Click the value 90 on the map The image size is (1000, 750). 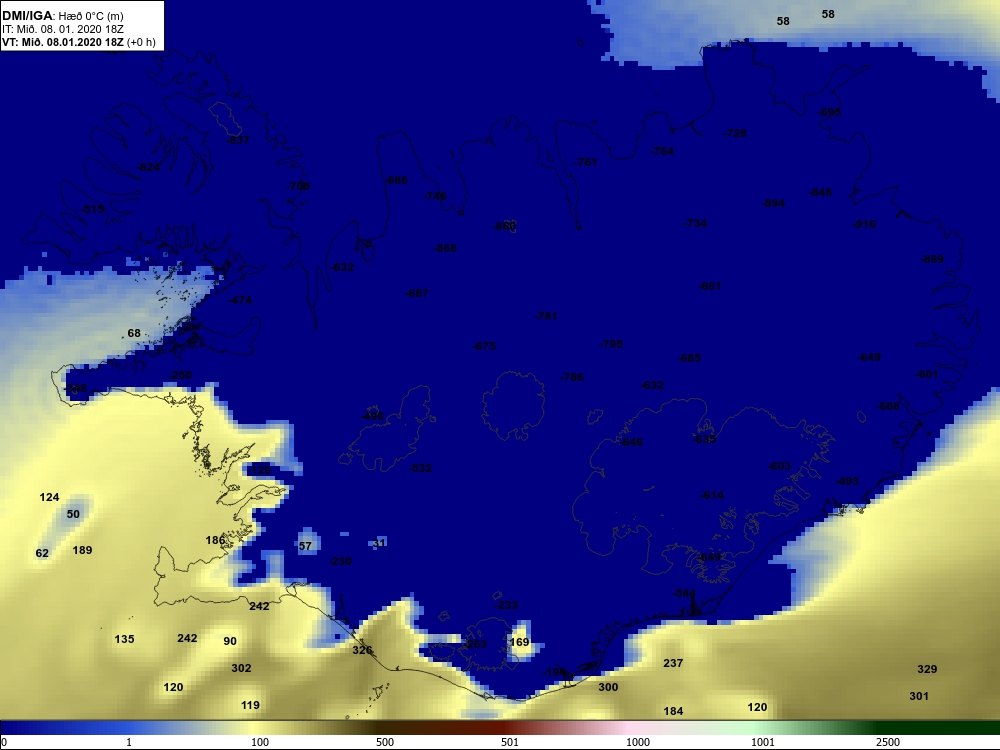230,641
